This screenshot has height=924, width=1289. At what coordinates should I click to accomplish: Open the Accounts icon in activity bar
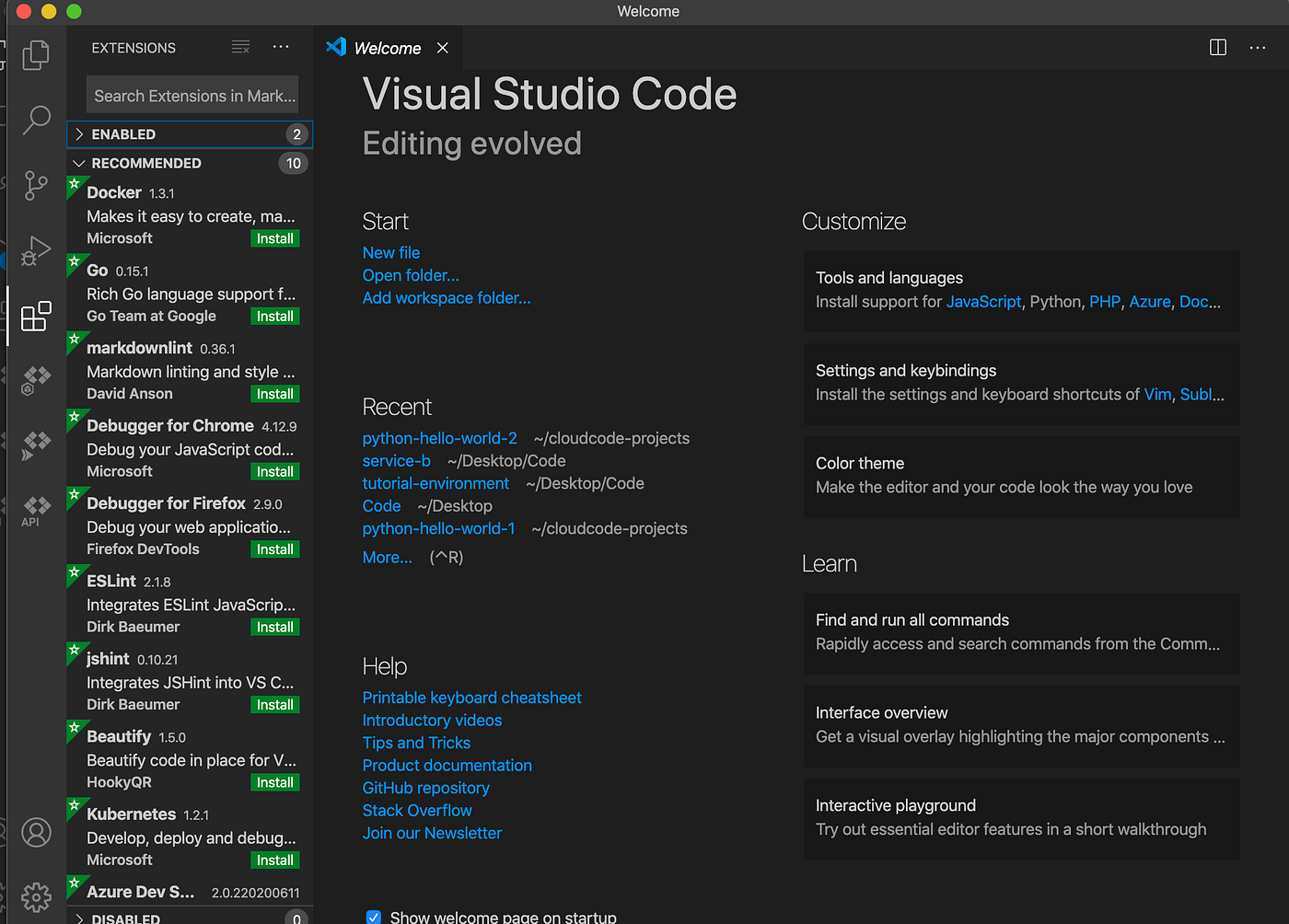pyautogui.click(x=36, y=832)
